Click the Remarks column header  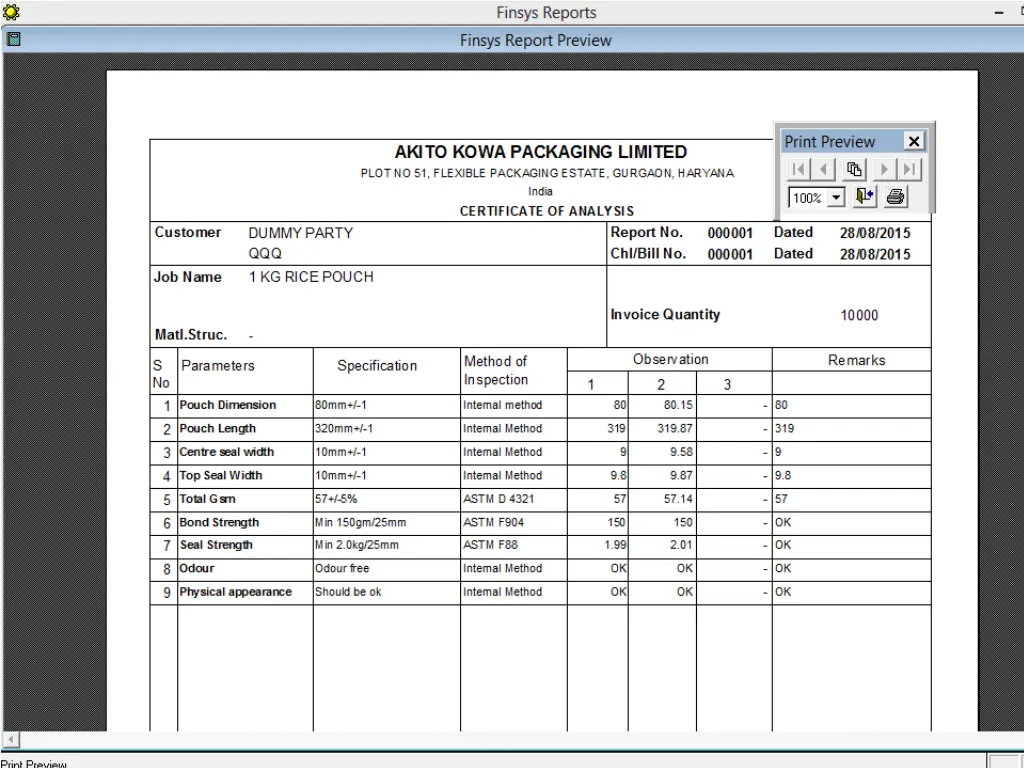(x=856, y=360)
